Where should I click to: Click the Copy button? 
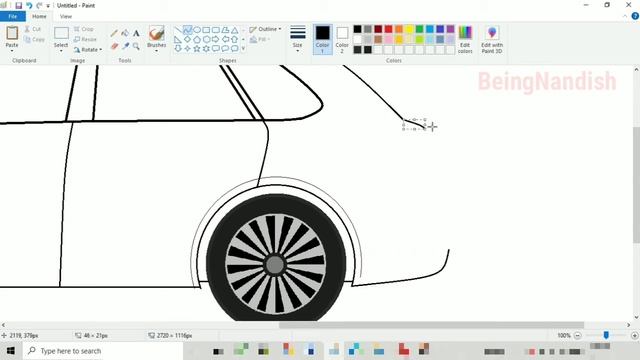coord(34,40)
